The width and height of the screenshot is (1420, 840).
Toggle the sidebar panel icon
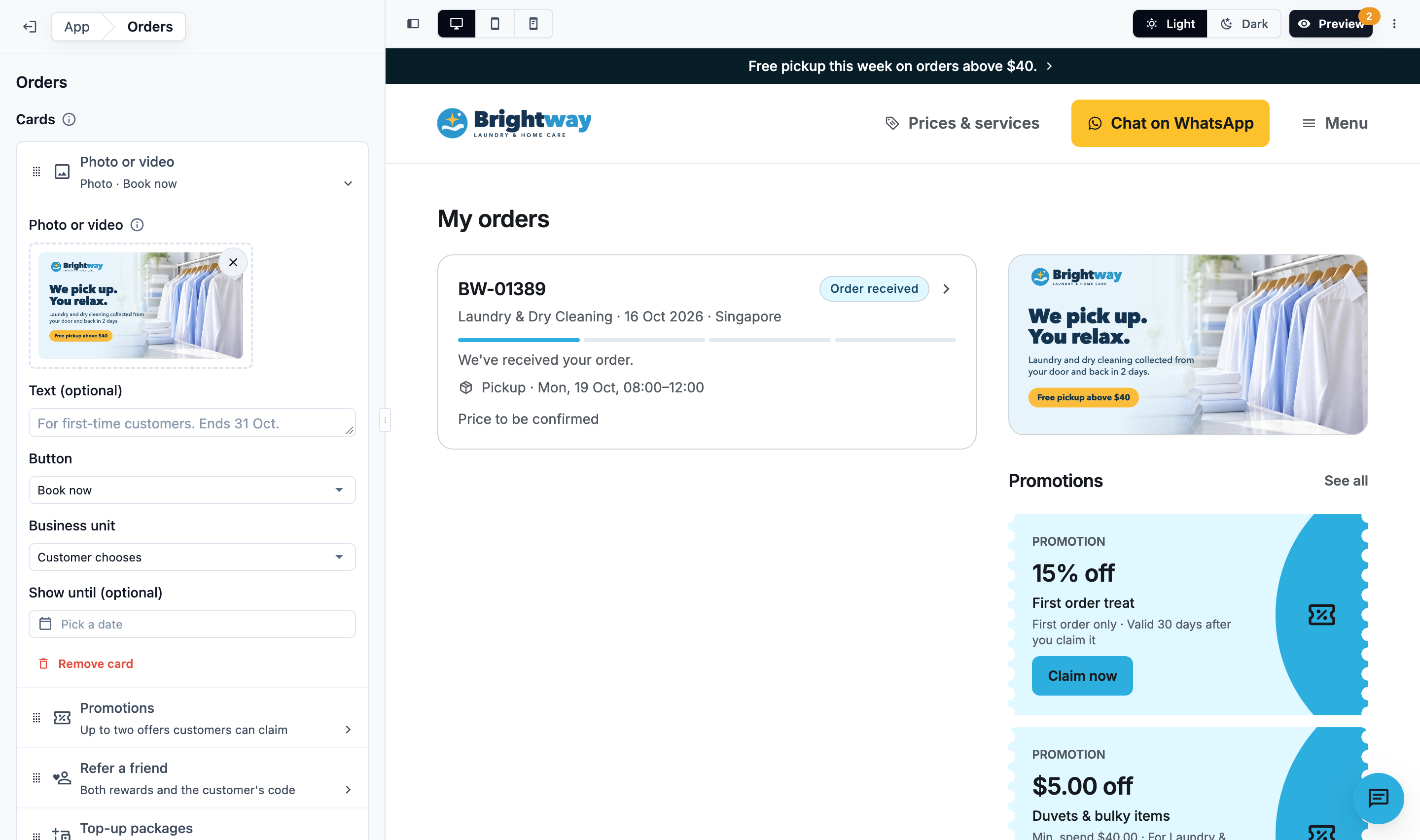pos(413,24)
